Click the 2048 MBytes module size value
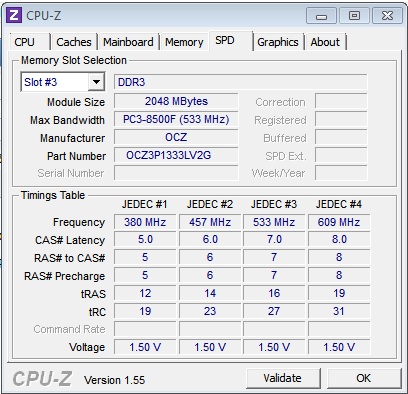 (176, 101)
